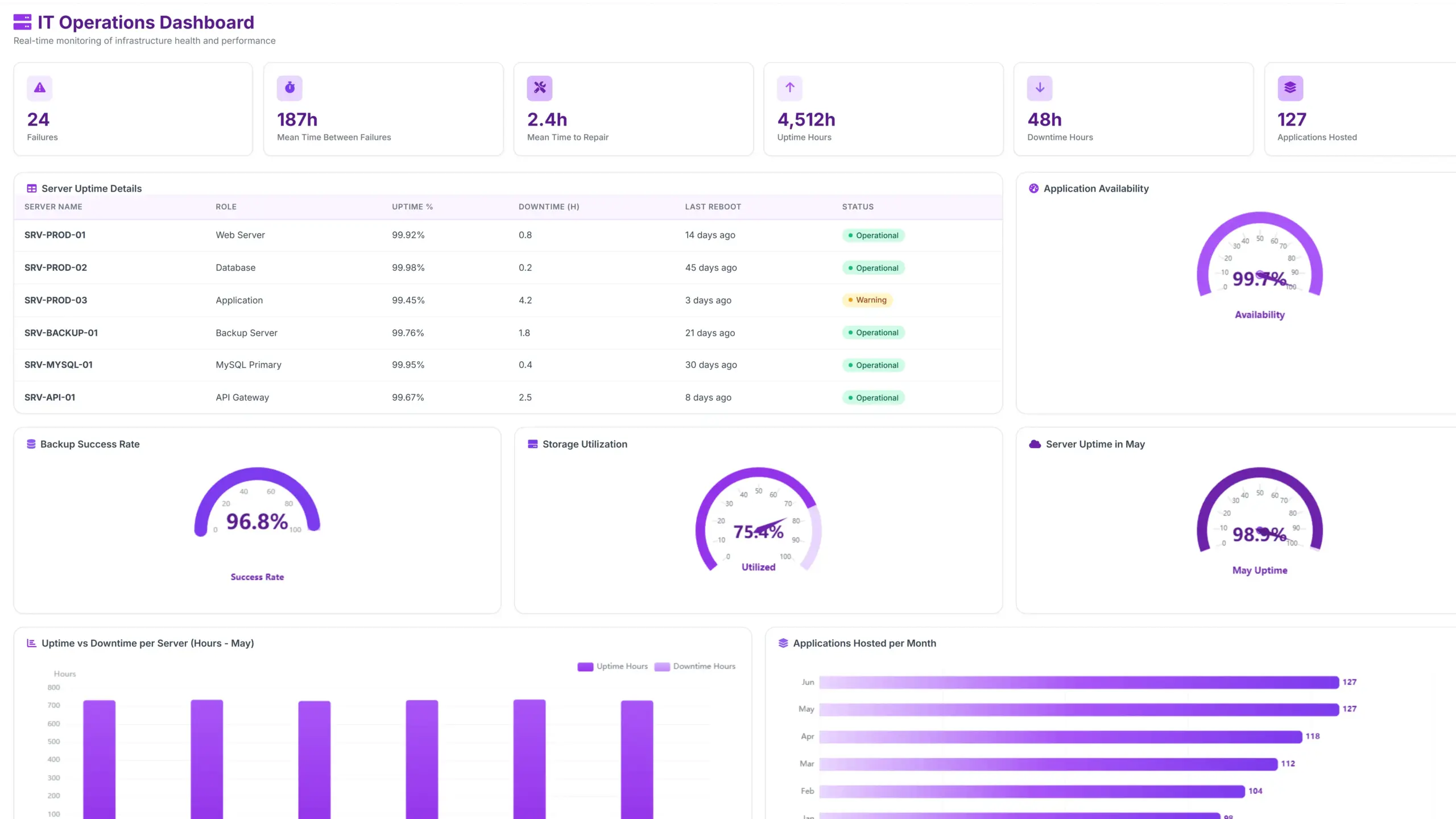This screenshot has height=819, width=1456.
Task: Click the Web Server role cell
Action: [x=240, y=235]
